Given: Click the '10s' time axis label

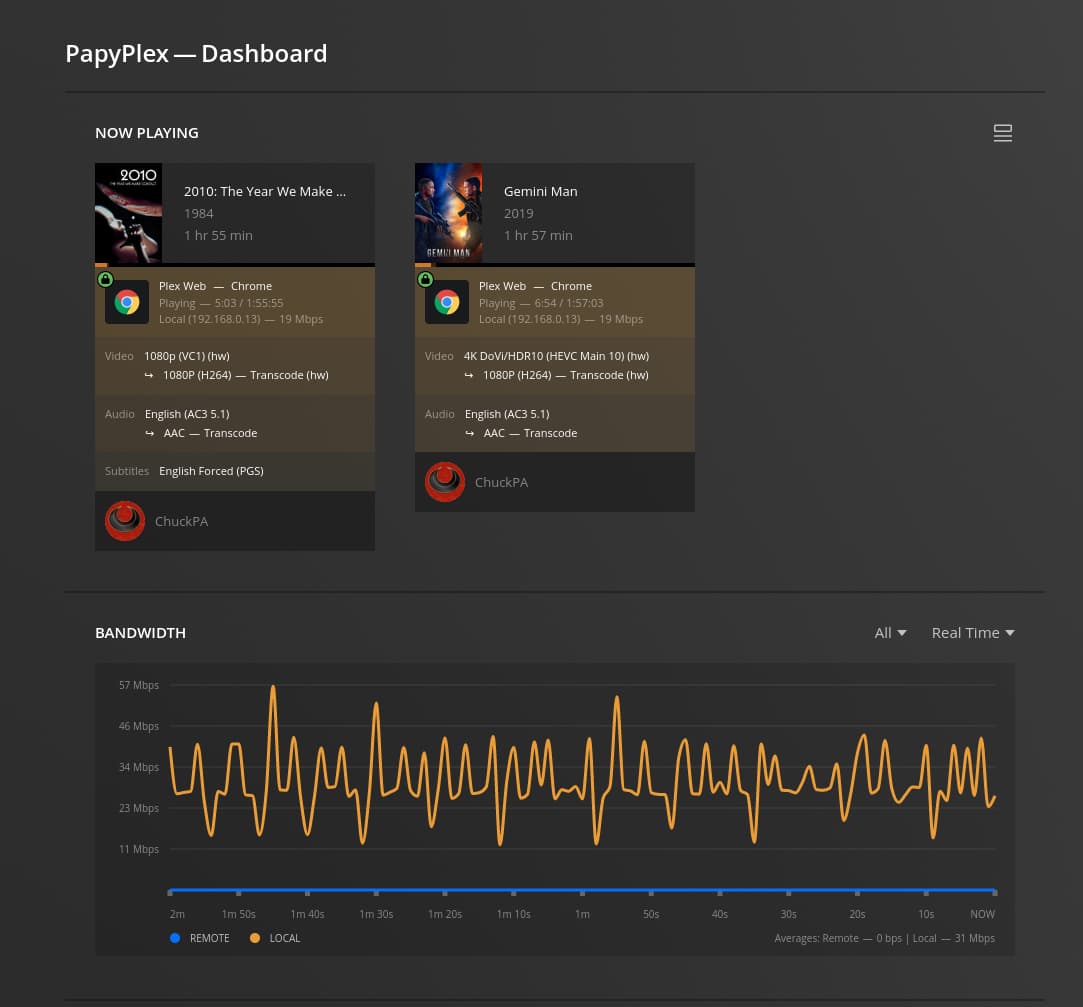Looking at the screenshot, I should pos(926,914).
